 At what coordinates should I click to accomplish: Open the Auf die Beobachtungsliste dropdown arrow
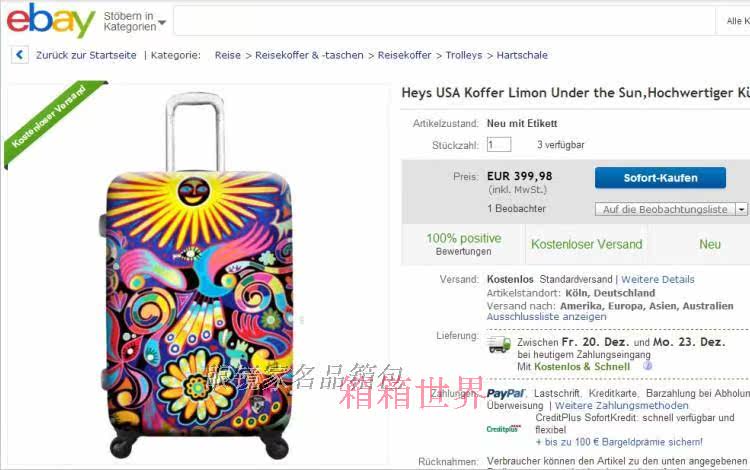tap(741, 209)
